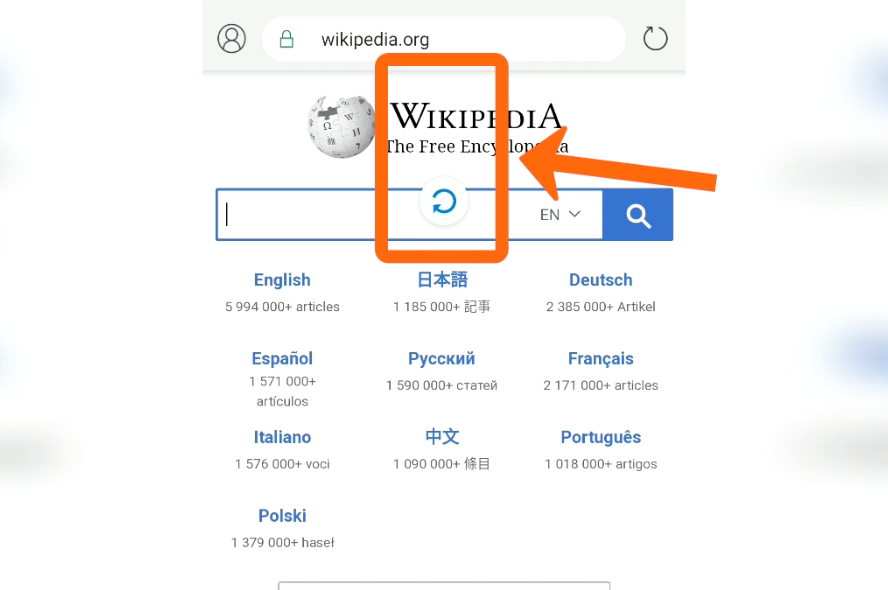Open the 日本語 Wikipedia link
Viewport: 888px width, 590px height.
coord(442,280)
